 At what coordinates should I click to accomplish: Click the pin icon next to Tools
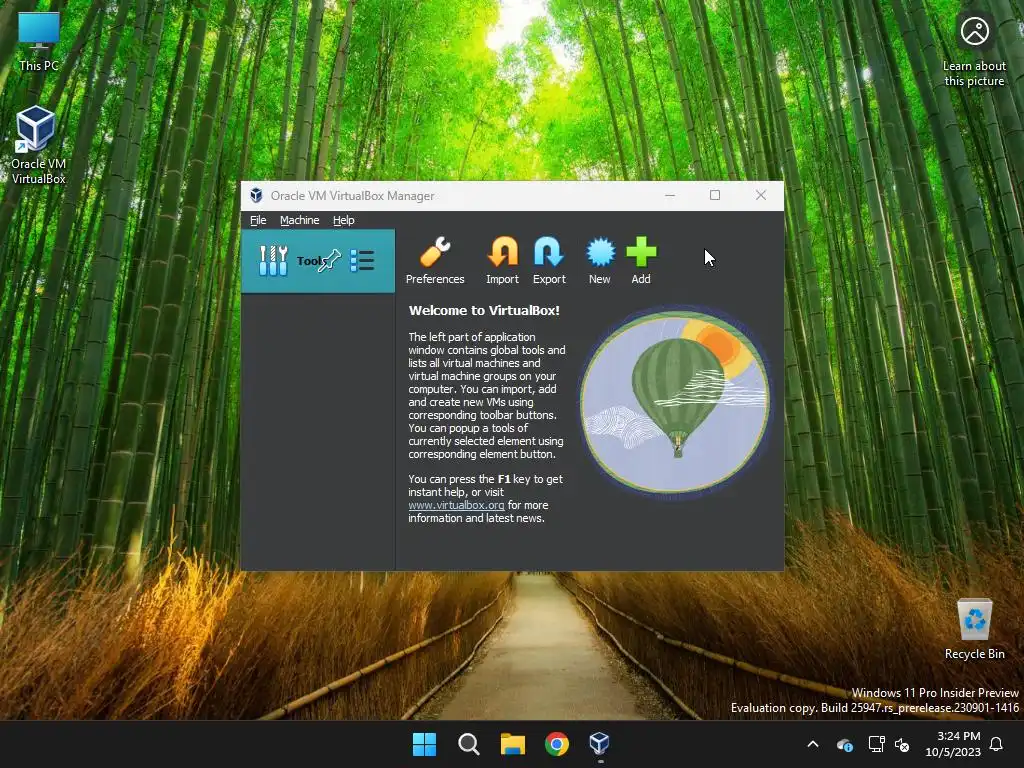click(x=330, y=260)
